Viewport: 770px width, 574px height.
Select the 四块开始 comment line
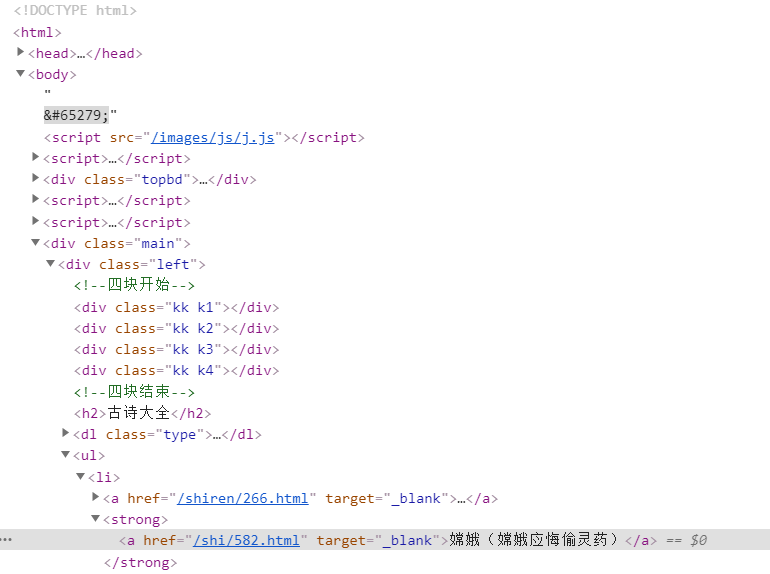pyautogui.click(x=135, y=285)
